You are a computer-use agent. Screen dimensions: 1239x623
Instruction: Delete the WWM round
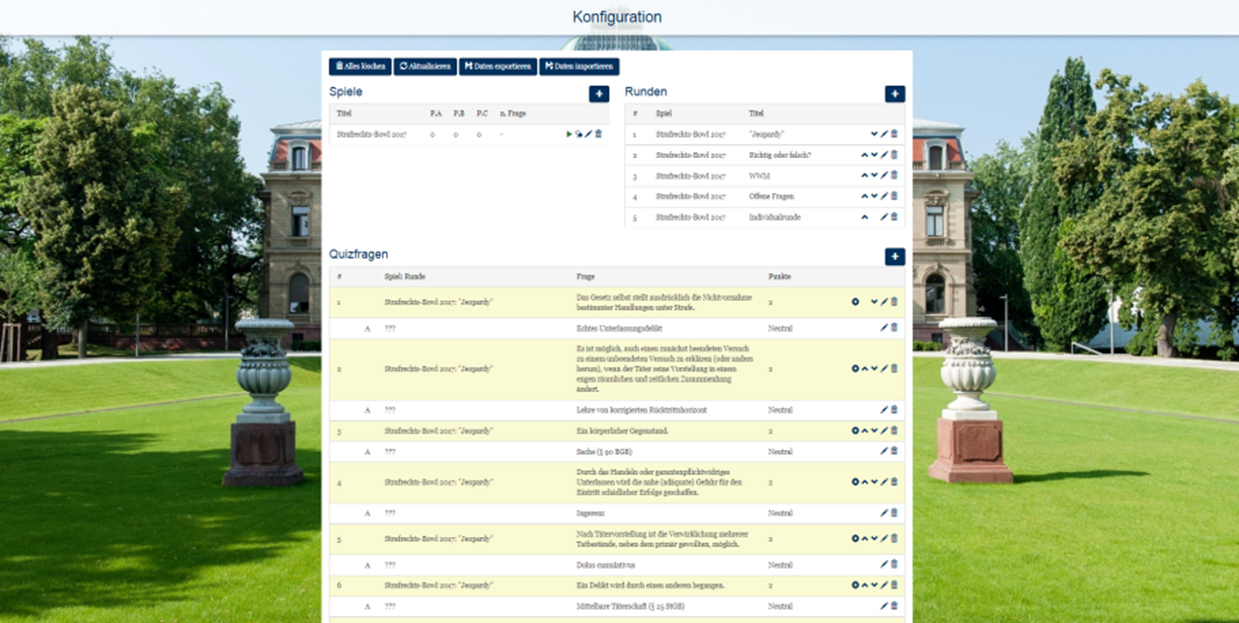tap(894, 176)
